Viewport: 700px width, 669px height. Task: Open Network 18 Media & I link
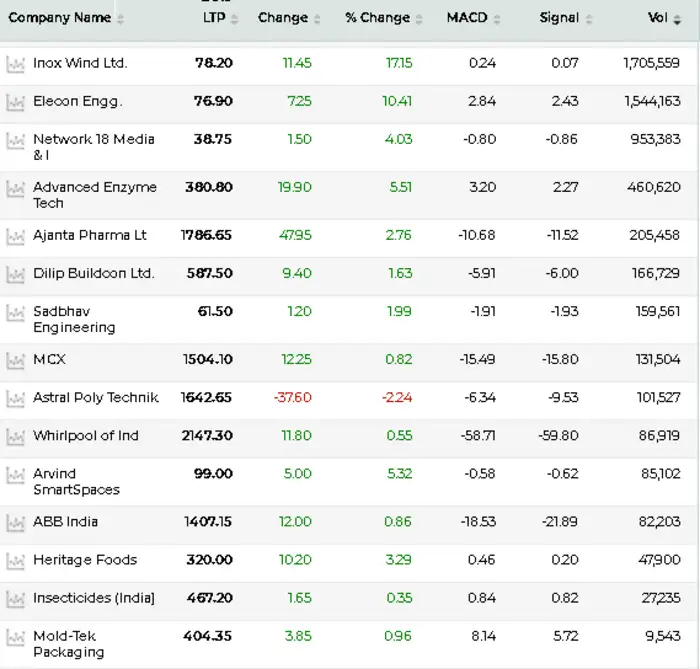[93, 147]
